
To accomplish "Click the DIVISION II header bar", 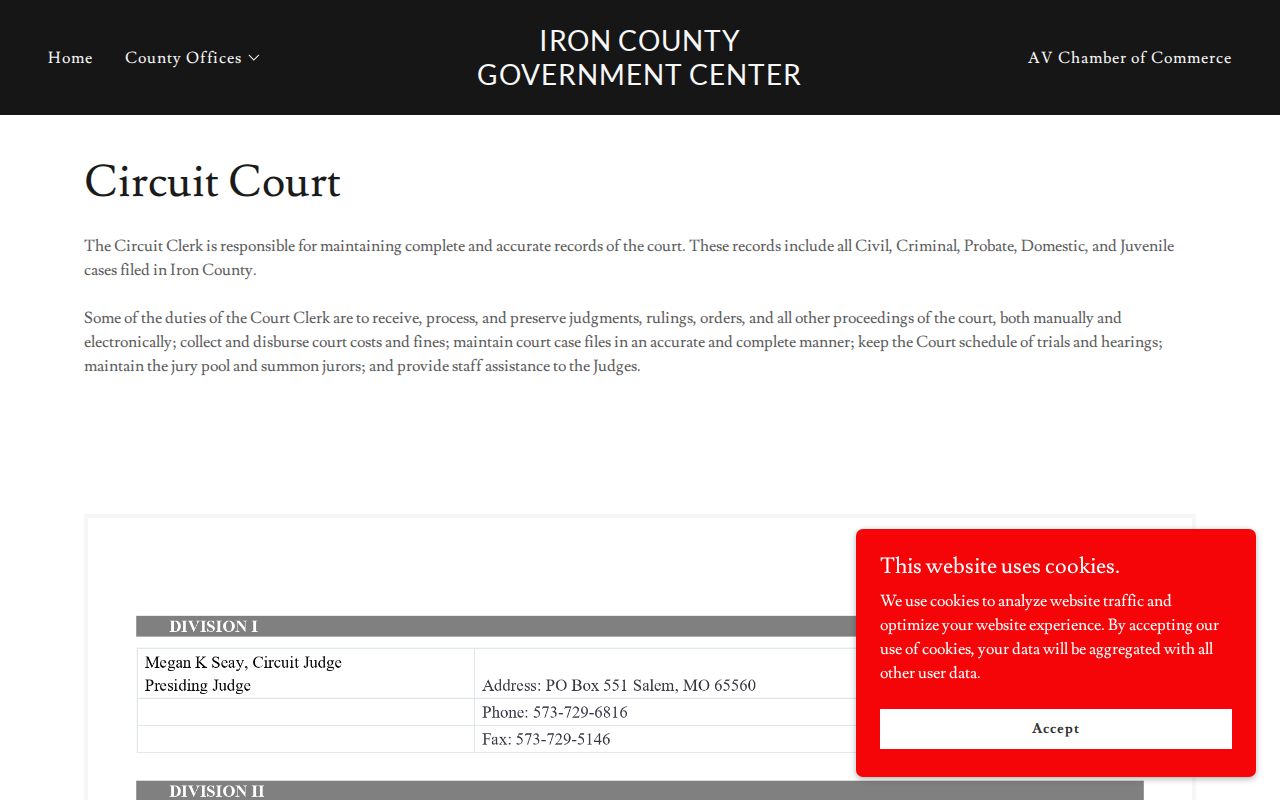I will (x=639, y=791).
